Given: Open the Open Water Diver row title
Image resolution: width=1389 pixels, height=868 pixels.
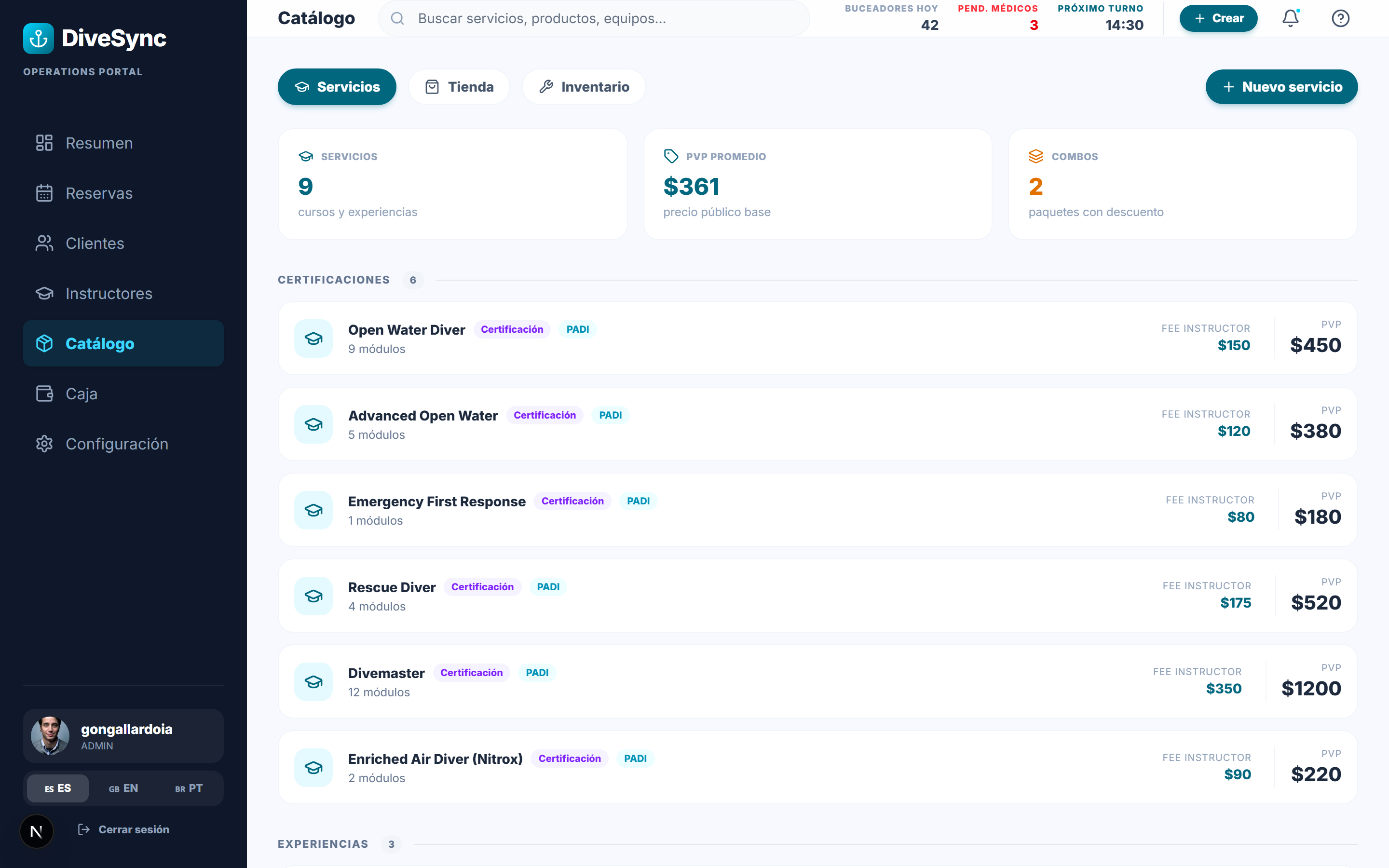Looking at the screenshot, I should point(407,329).
